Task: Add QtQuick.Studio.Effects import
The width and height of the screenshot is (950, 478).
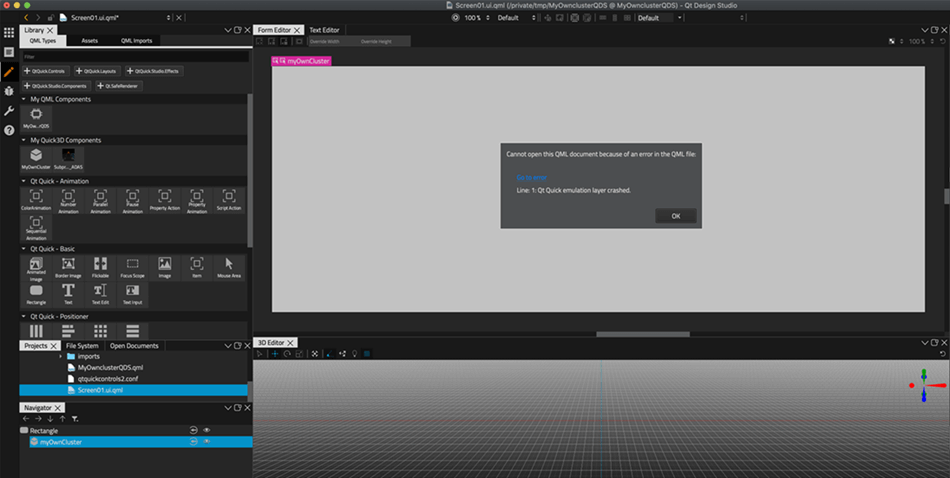Action: point(154,71)
